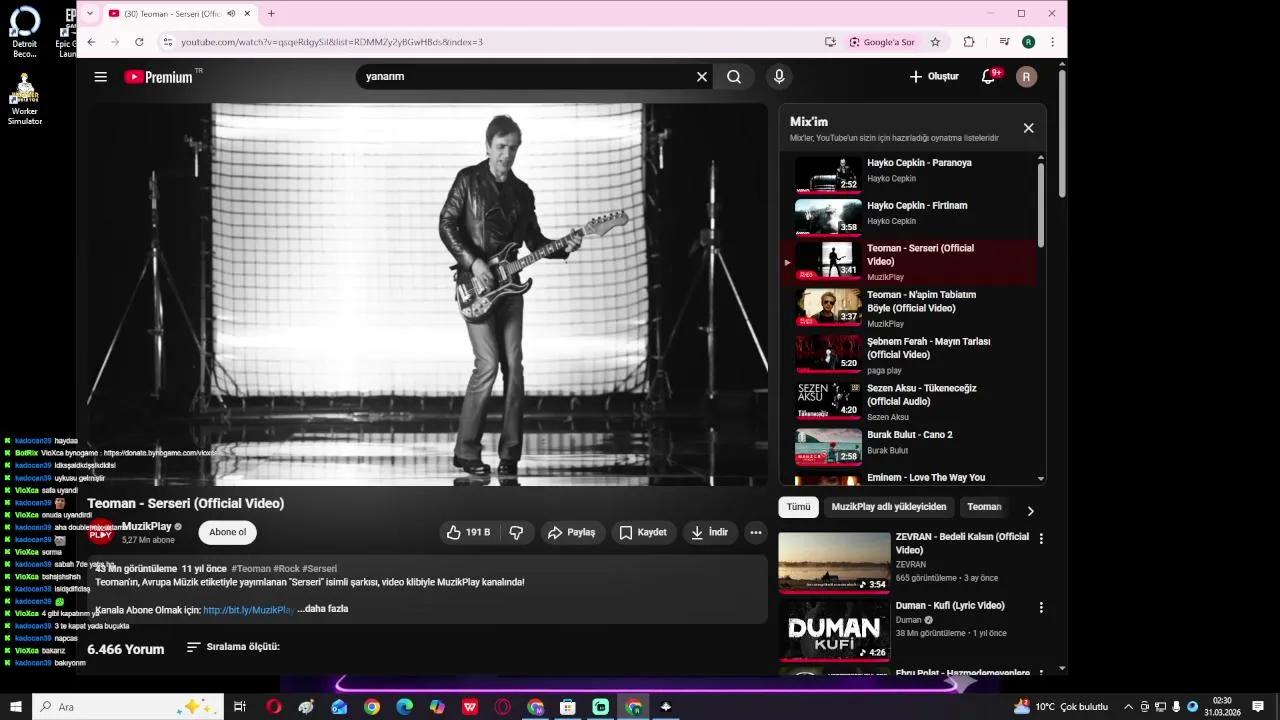Open the tab search dropdown chevron

(90, 14)
